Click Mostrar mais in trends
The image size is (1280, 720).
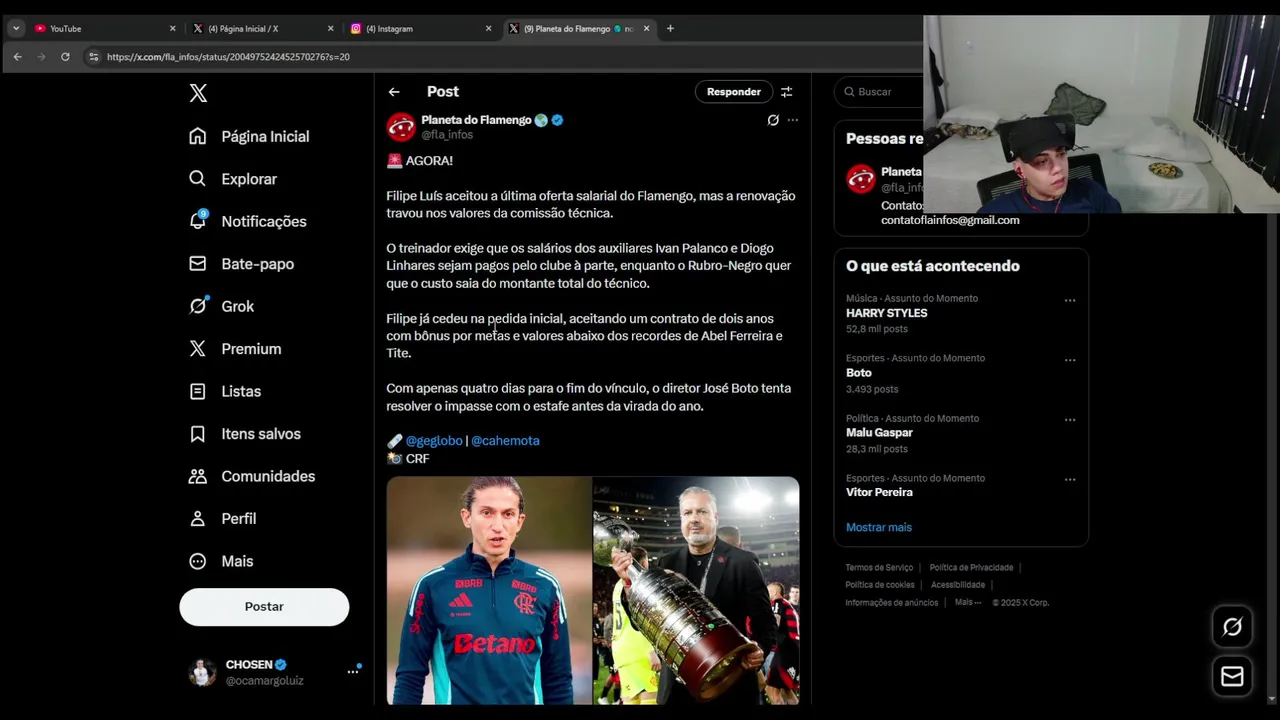point(879,527)
